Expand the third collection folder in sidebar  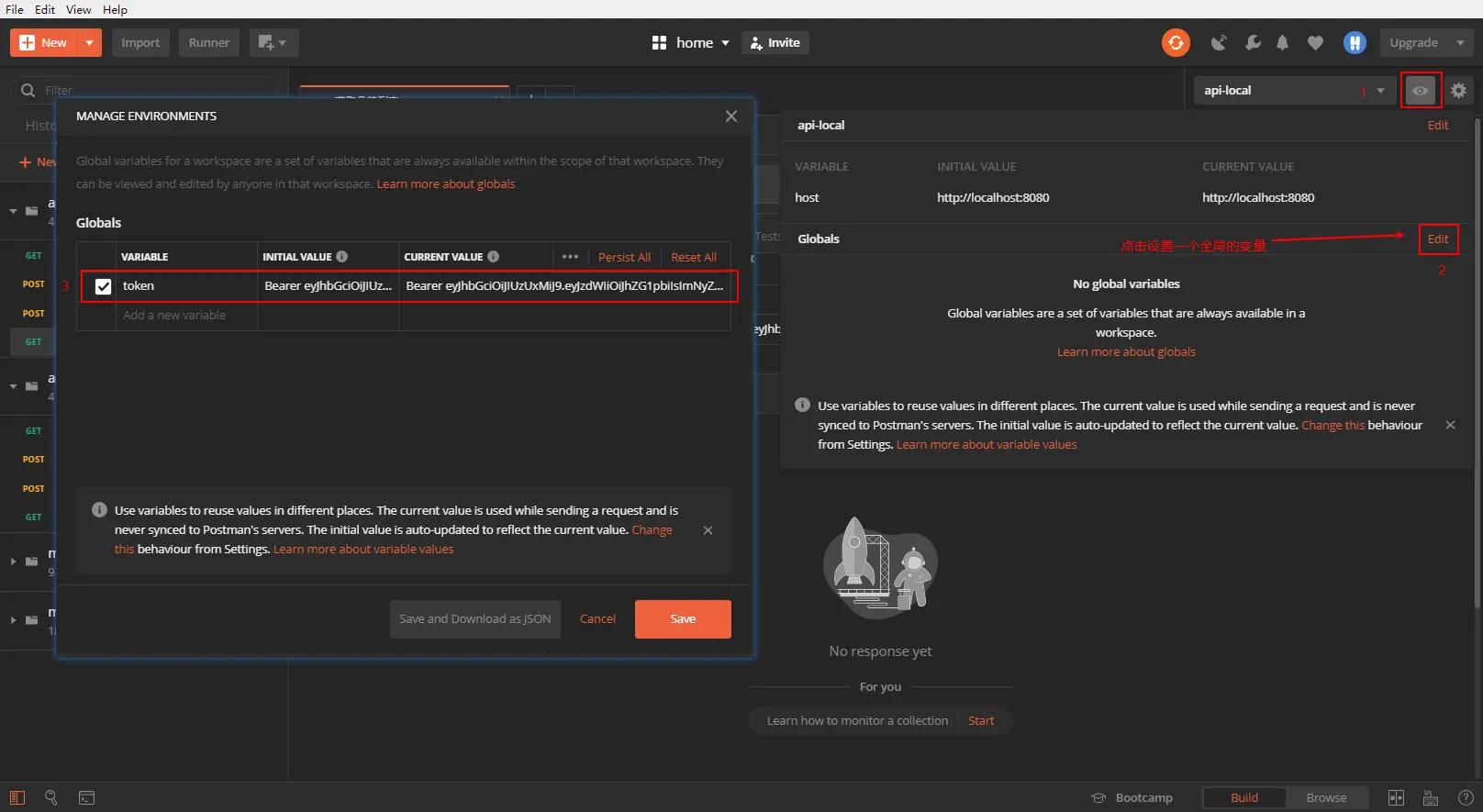coord(13,562)
